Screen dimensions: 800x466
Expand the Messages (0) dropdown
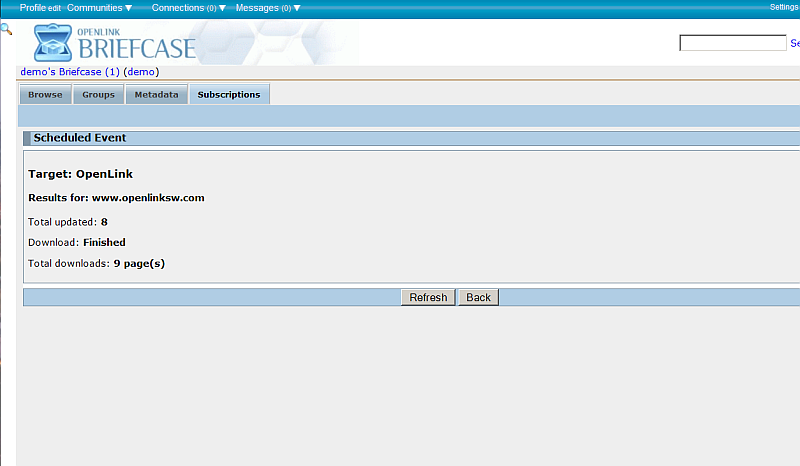point(268,8)
